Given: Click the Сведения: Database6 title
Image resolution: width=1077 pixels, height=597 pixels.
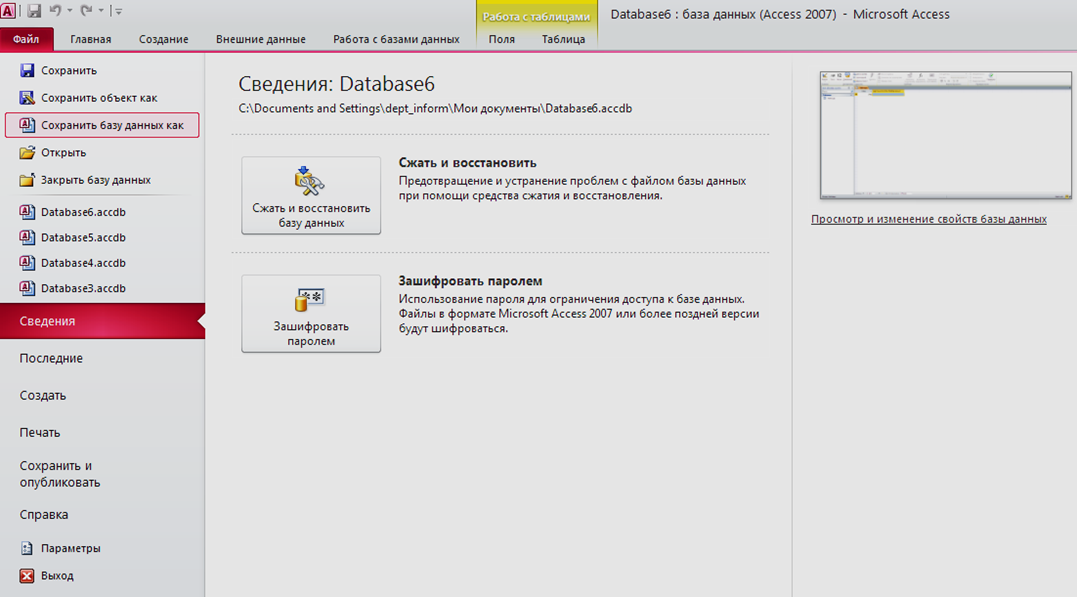Looking at the screenshot, I should click(337, 84).
